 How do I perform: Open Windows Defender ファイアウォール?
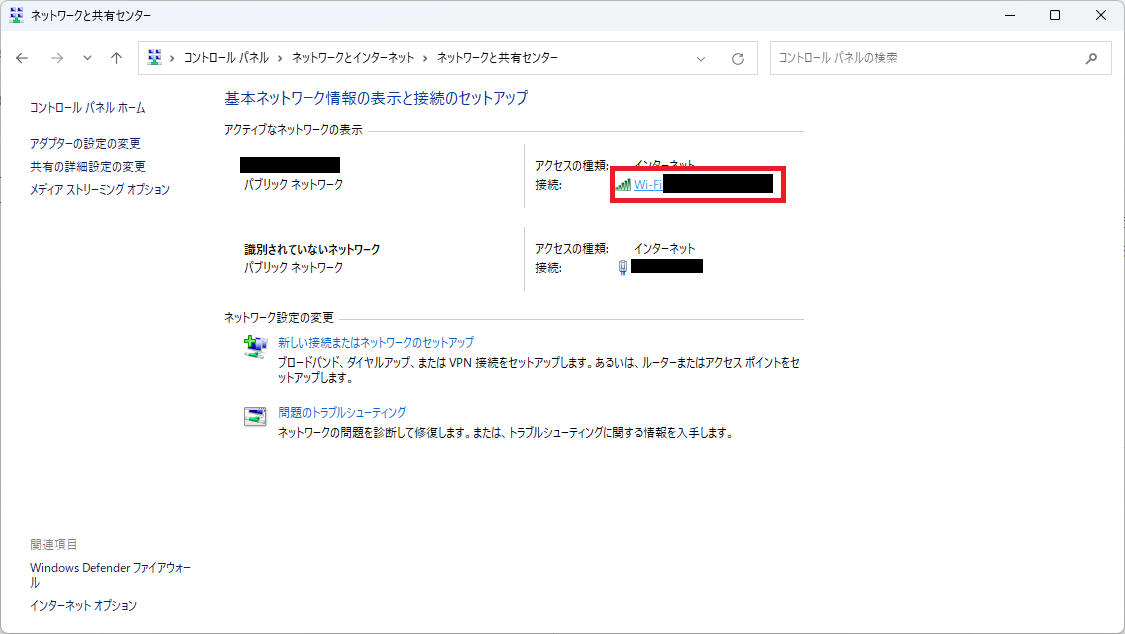point(110,575)
